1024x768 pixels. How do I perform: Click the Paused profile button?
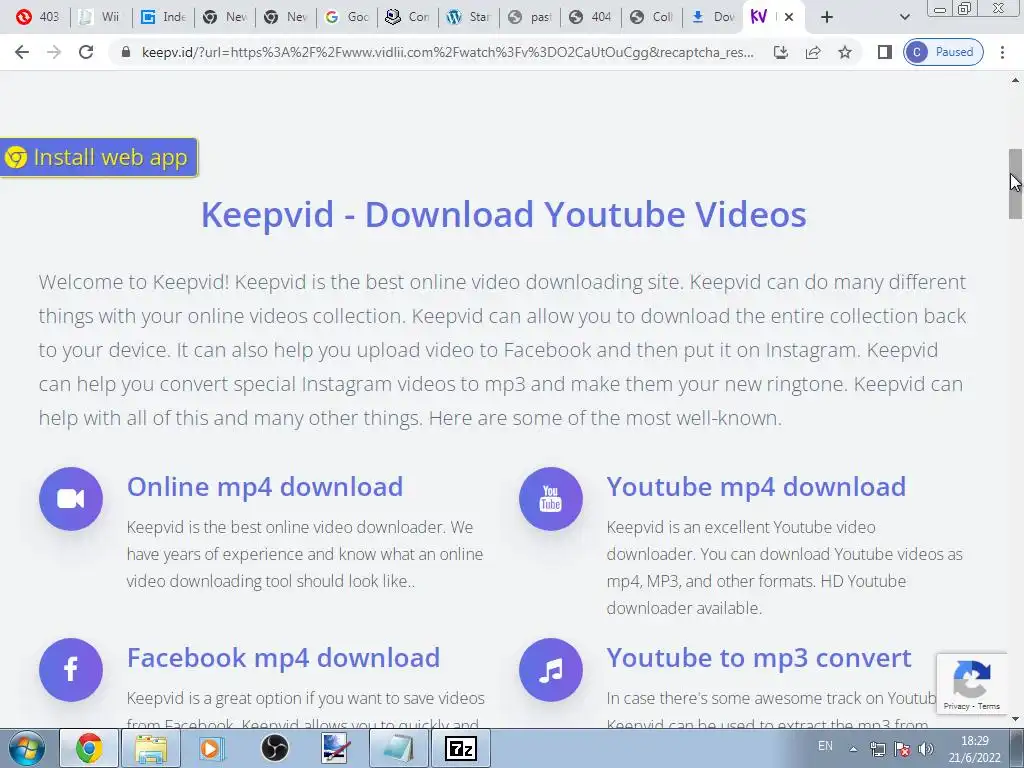[943, 52]
